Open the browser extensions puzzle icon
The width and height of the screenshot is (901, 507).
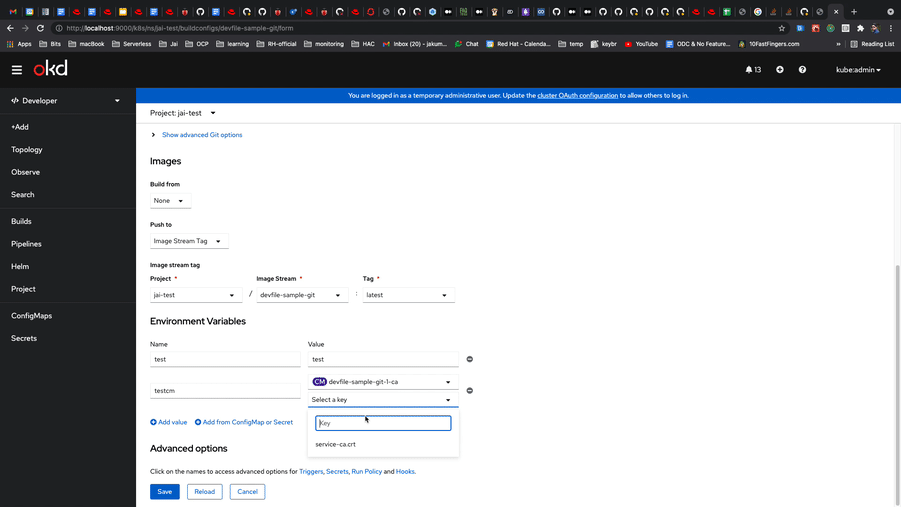coord(860,28)
